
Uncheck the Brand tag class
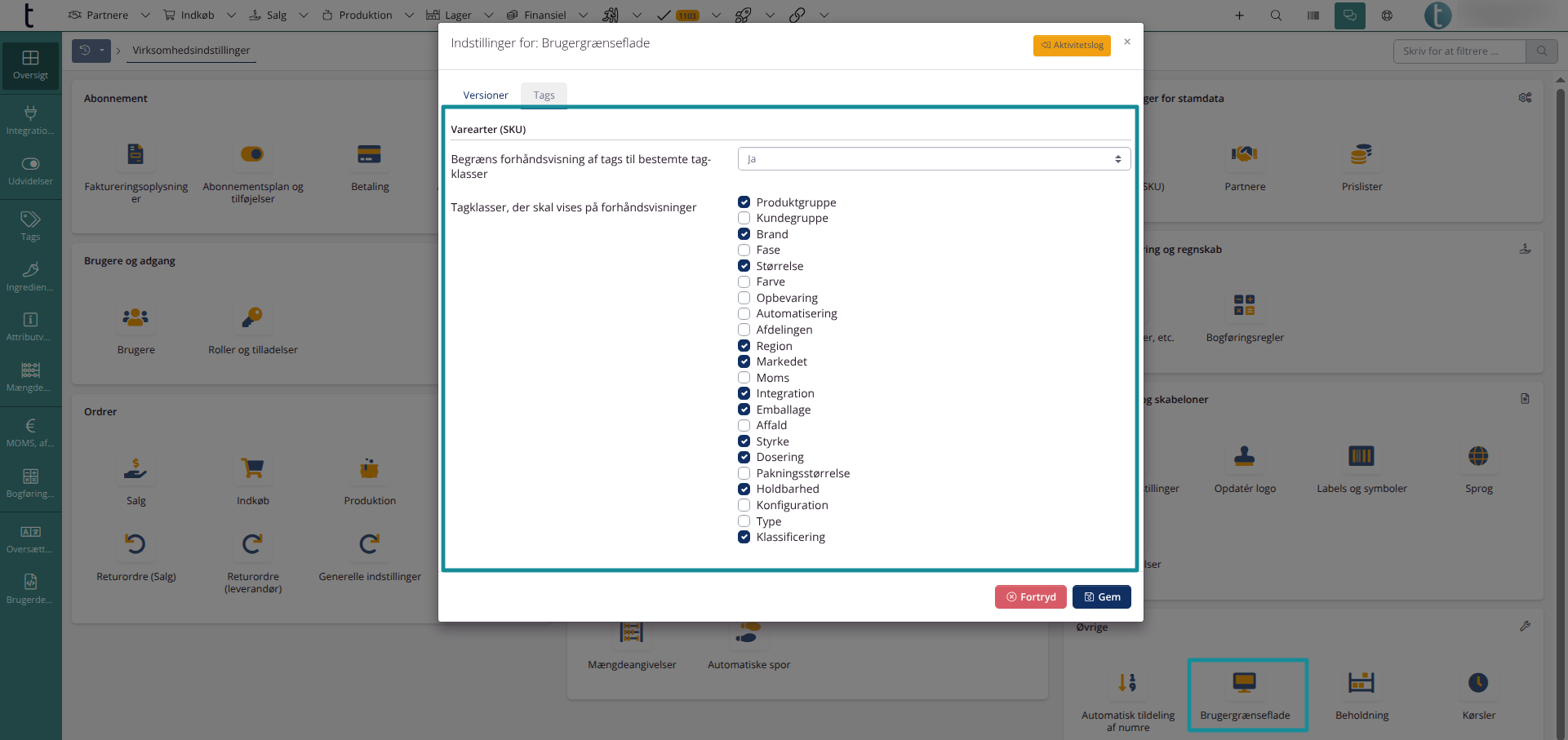[744, 234]
